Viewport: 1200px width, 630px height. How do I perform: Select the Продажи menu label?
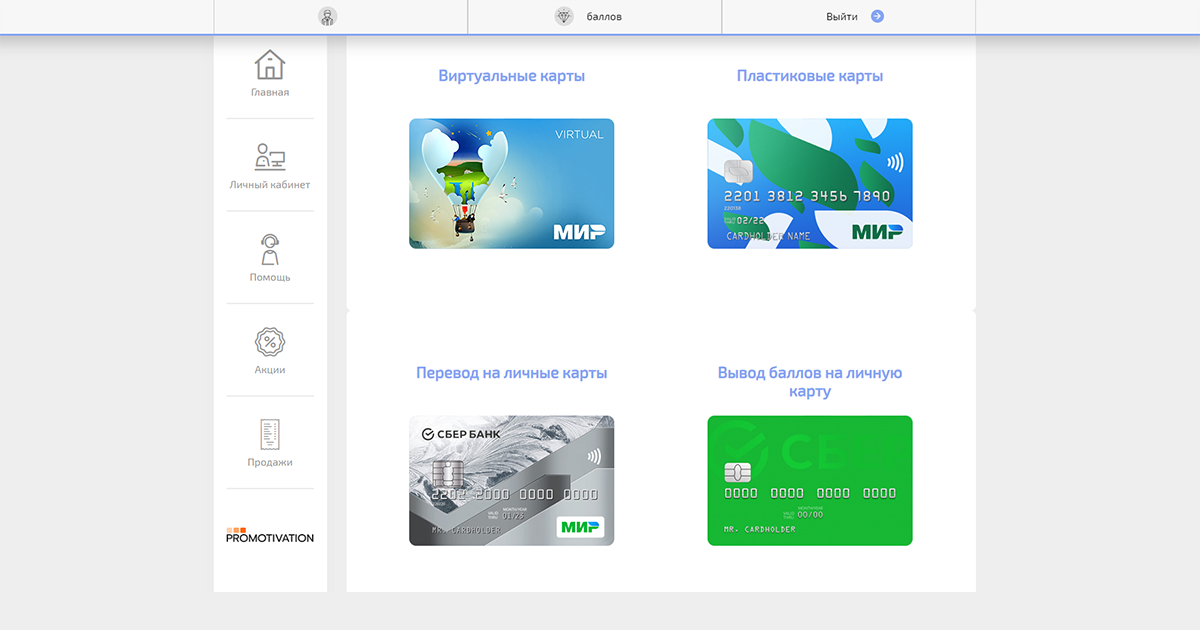coord(270,462)
